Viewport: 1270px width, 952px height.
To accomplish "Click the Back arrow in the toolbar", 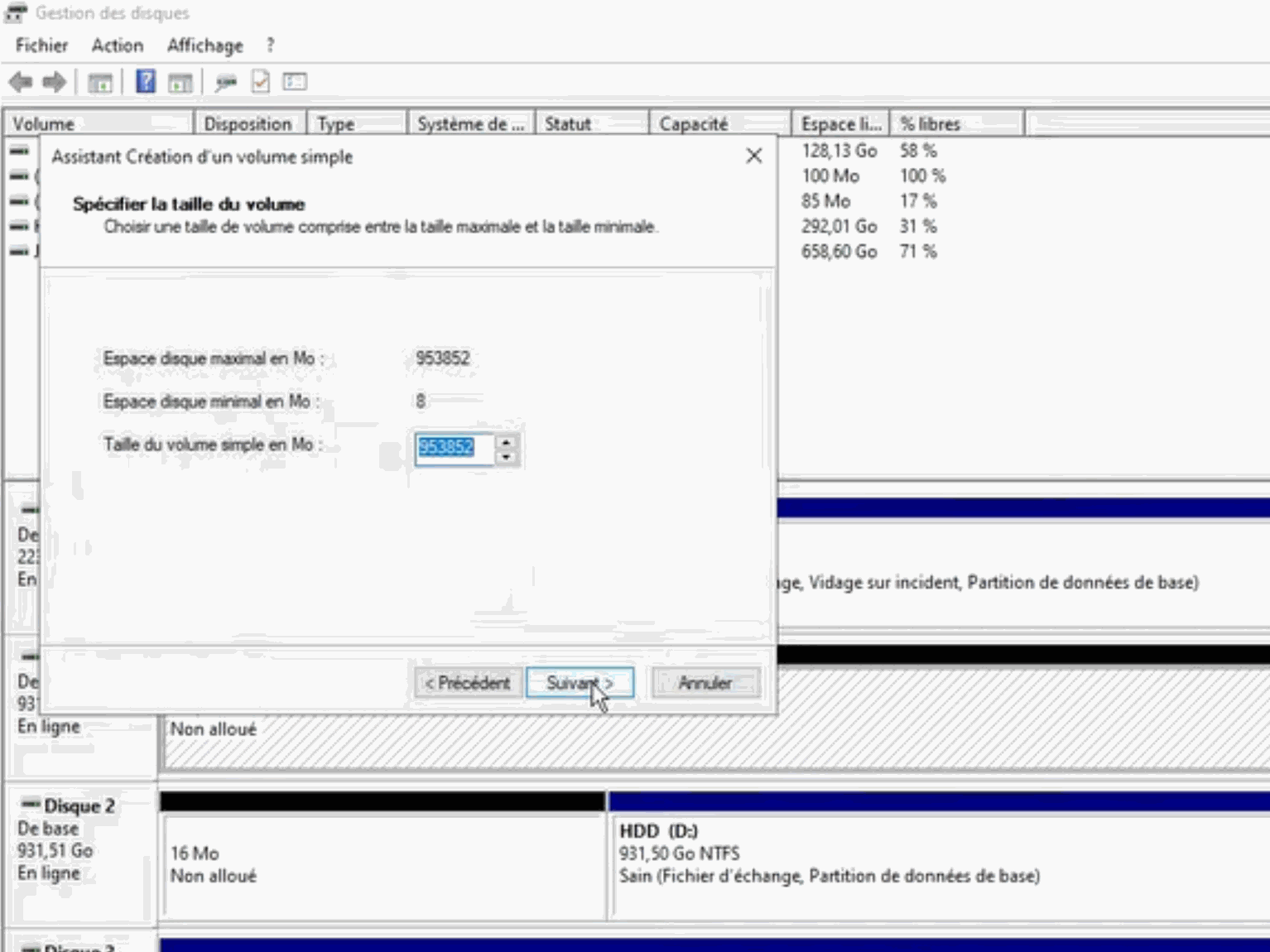I will coord(21,82).
